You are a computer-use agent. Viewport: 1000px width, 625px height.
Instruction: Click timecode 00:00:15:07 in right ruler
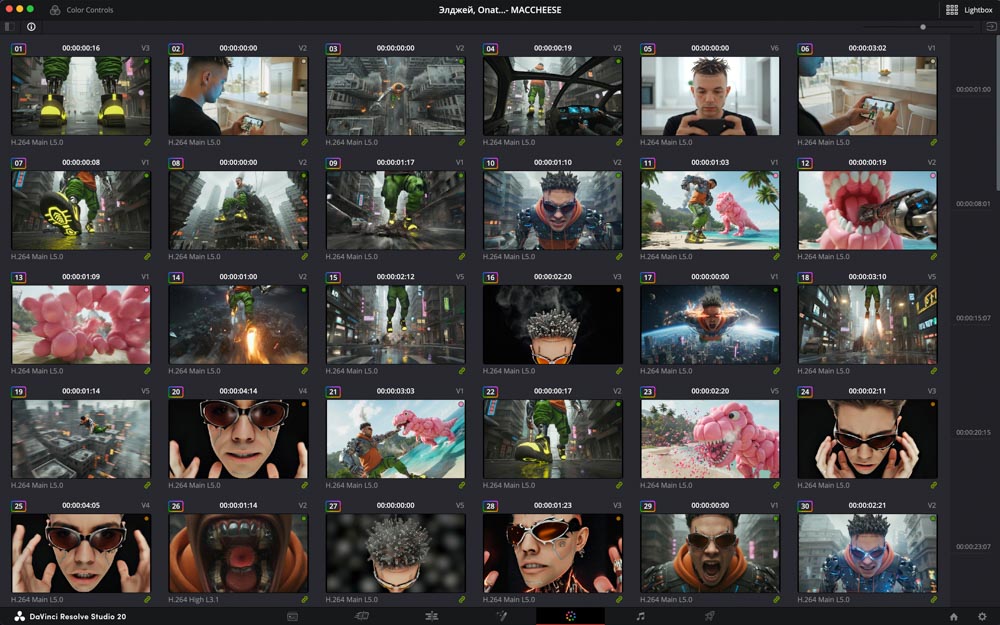coord(973,318)
